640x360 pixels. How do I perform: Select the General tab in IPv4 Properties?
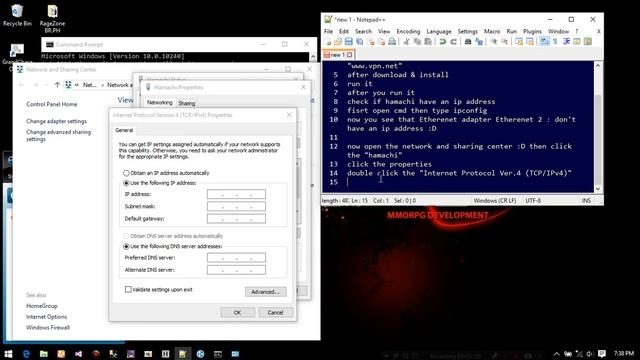[124, 130]
